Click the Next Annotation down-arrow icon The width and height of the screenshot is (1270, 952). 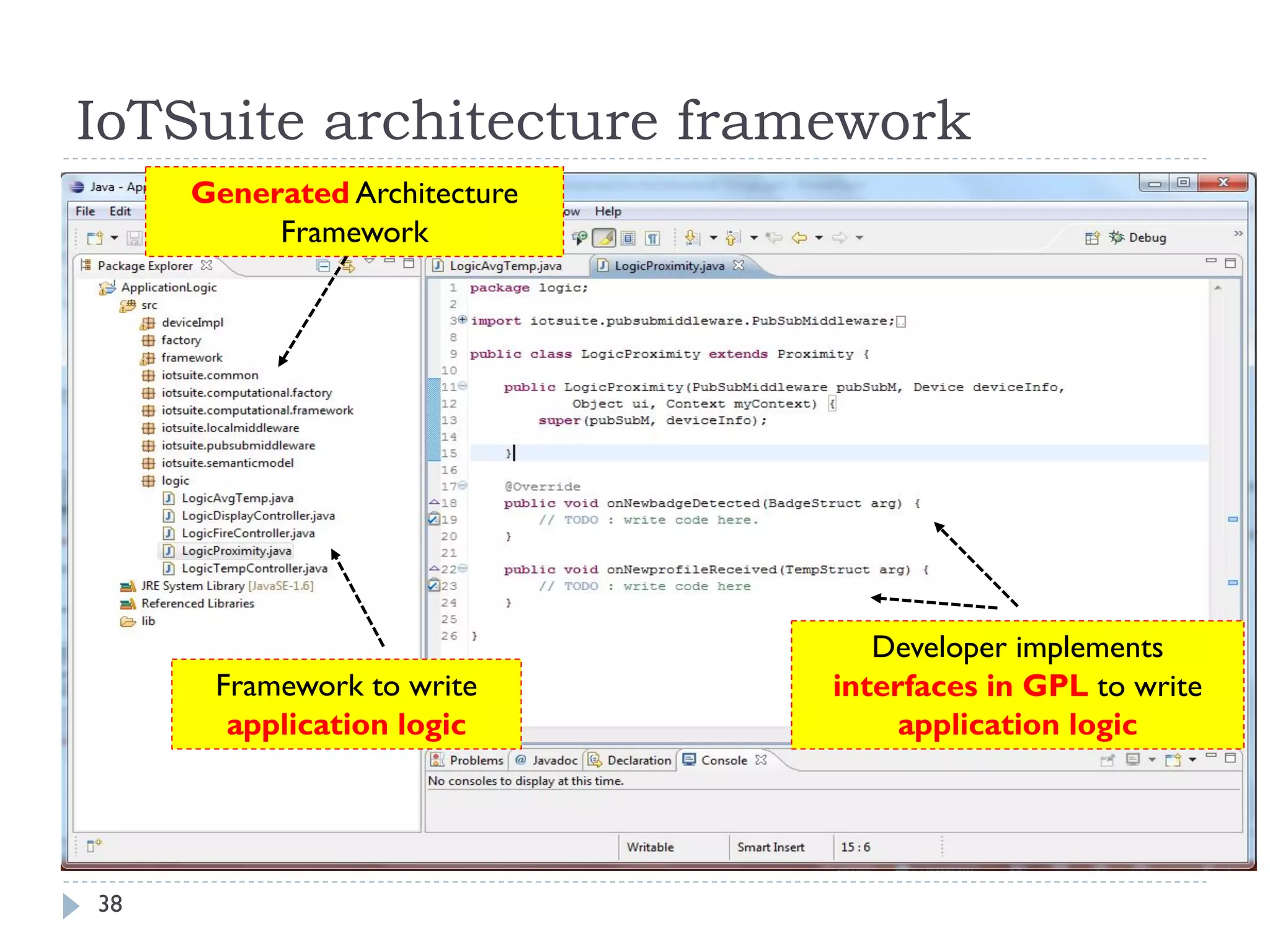point(693,237)
